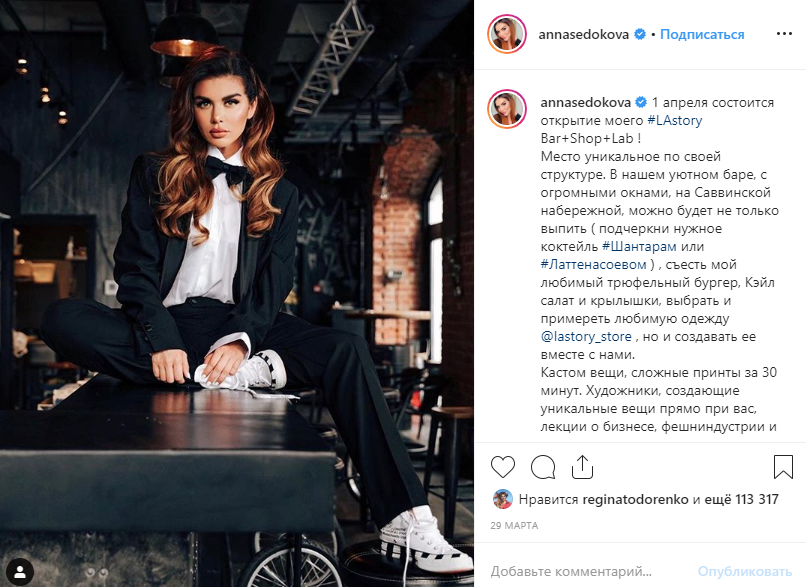Open the #Латтенасоевом hashtag
The height and width of the screenshot is (587, 806).
tap(593, 264)
